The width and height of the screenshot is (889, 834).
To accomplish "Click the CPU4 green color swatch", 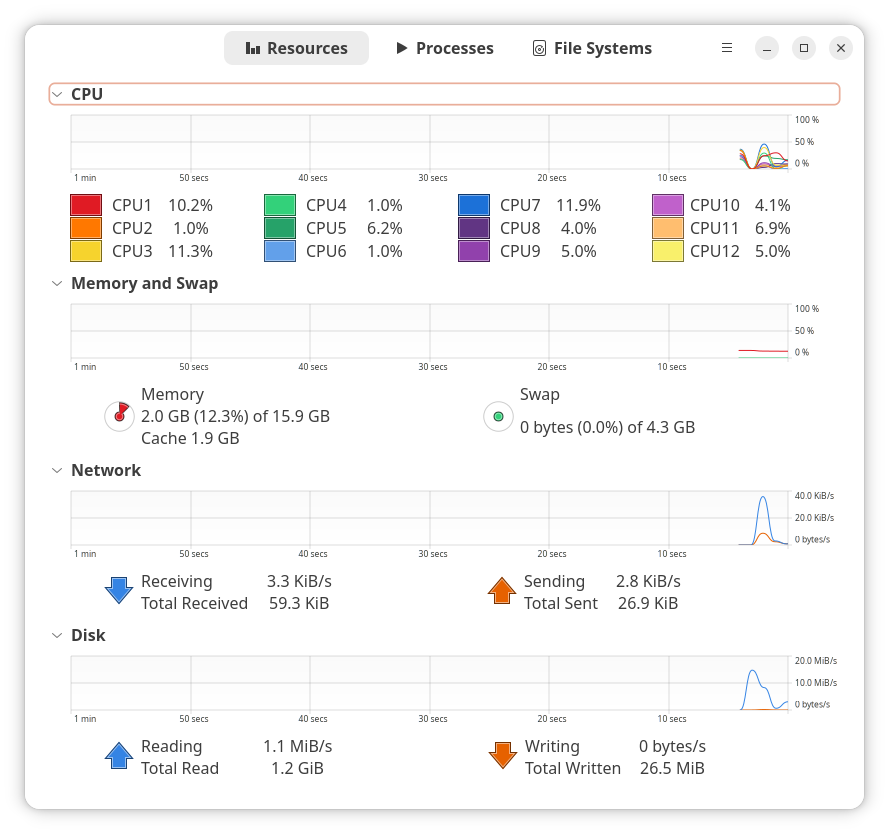I will point(280,205).
